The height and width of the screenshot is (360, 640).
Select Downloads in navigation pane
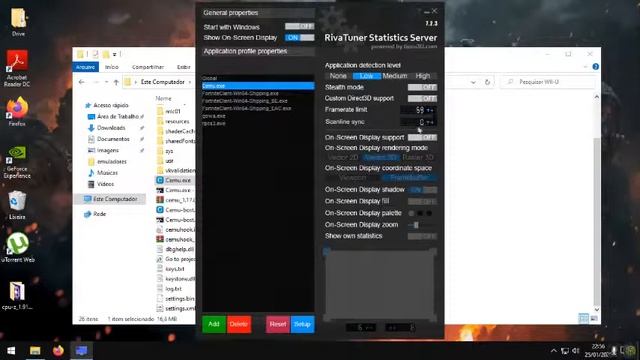click(x=111, y=128)
